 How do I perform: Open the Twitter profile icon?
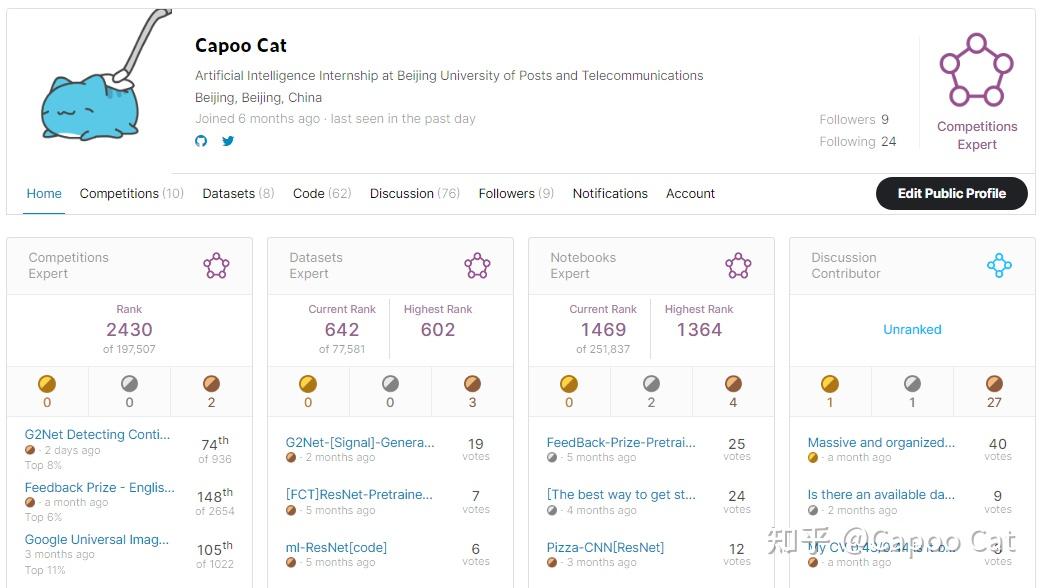click(228, 142)
